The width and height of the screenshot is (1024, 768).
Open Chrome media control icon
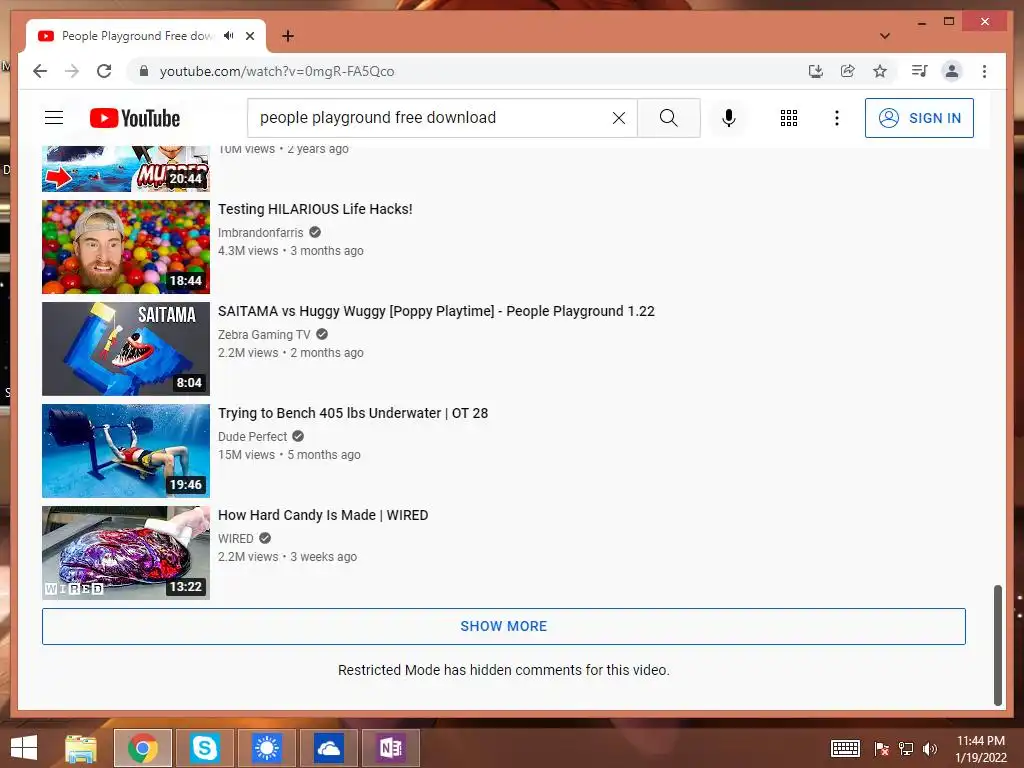[x=920, y=71]
